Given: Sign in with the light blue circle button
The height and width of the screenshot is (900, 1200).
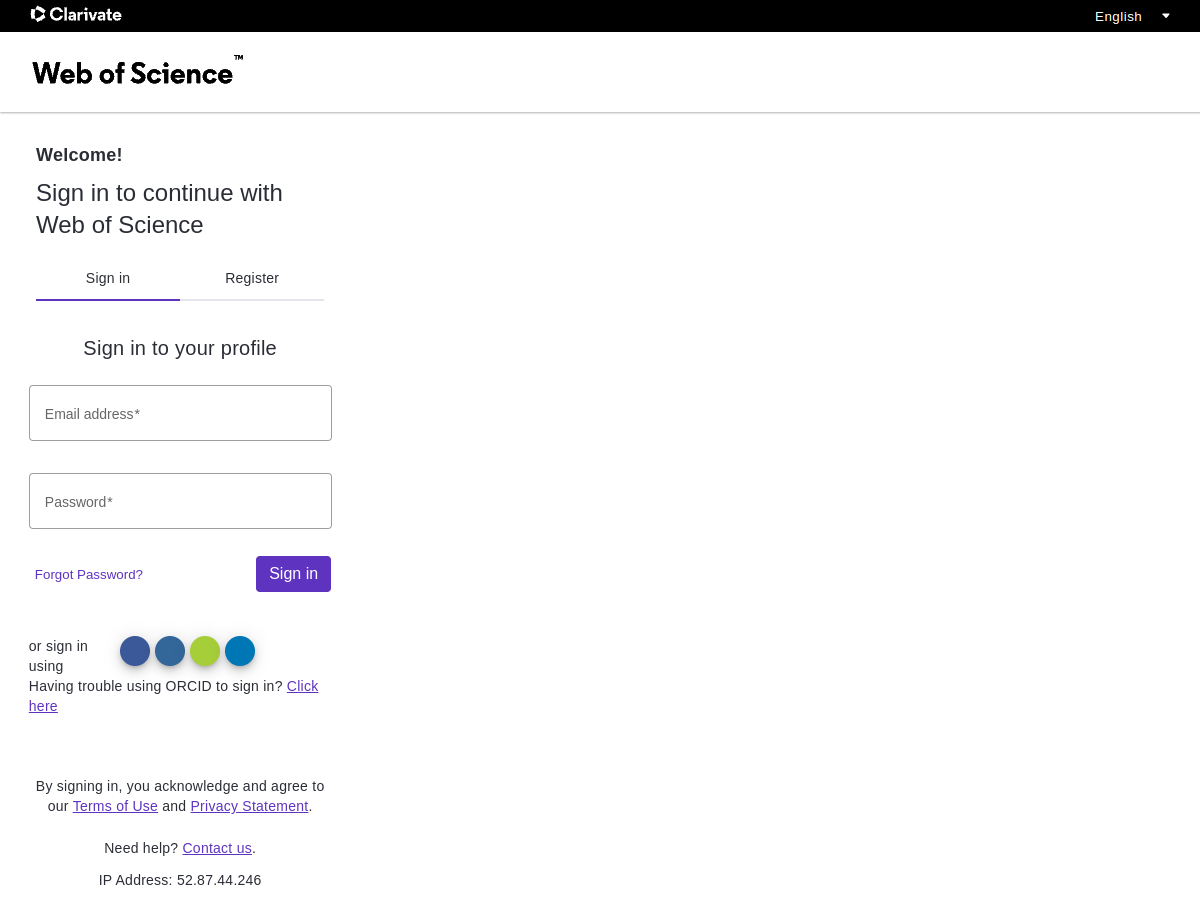Looking at the screenshot, I should 240,651.
